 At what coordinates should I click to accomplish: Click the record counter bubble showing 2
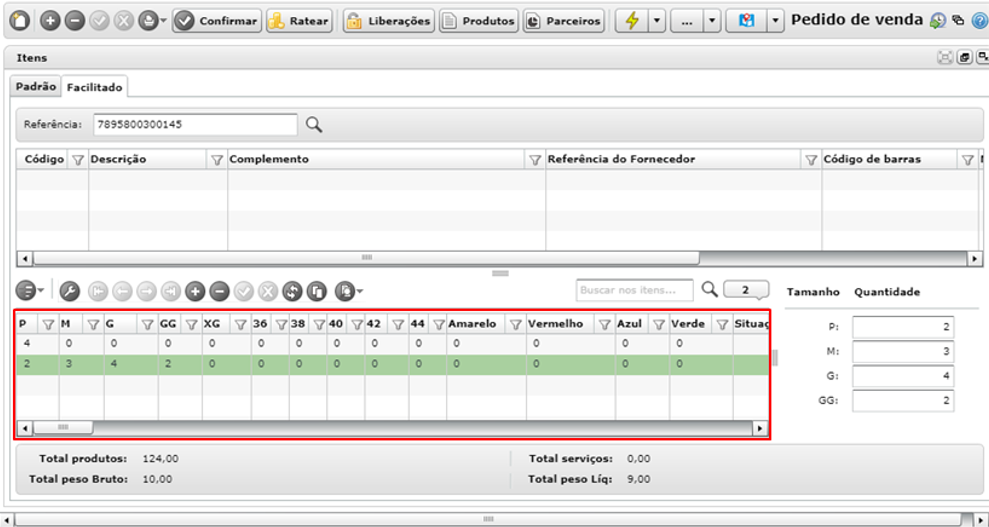click(746, 290)
